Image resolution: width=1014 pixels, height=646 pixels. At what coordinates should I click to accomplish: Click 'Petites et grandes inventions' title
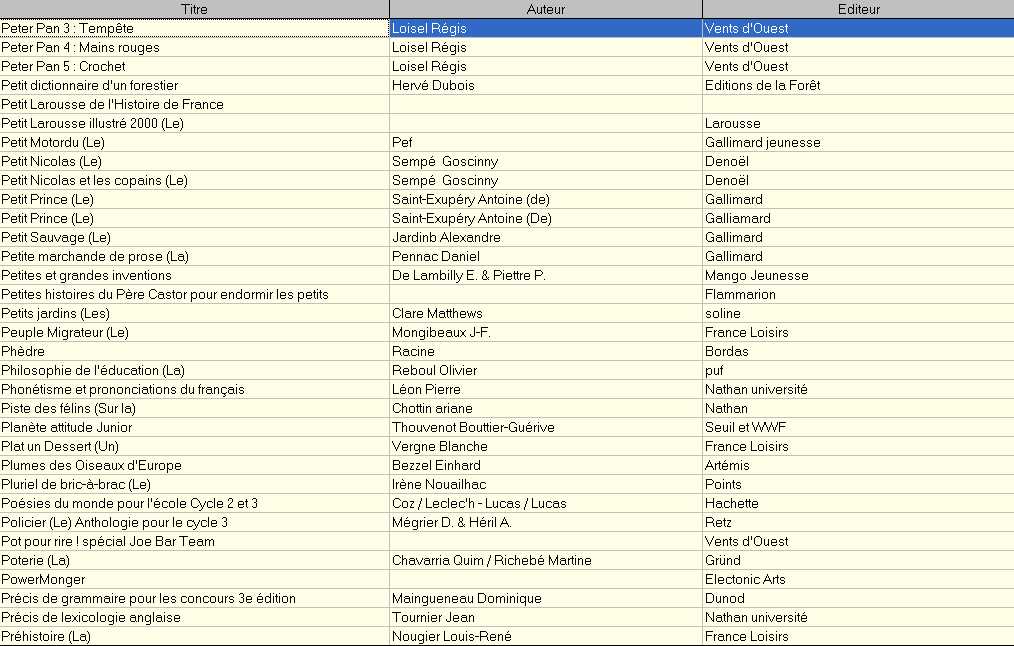tap(86, 275)
